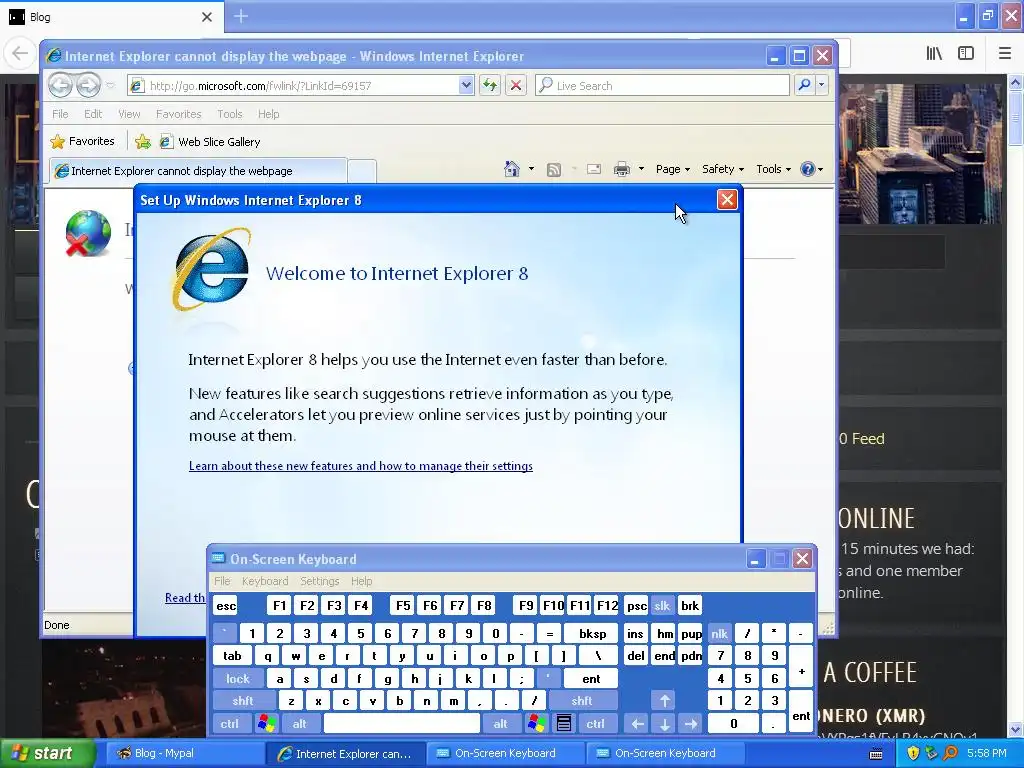Click the Help question mark icon in IE
This screenshot has height=768, width=1024.
pos(808,169)
